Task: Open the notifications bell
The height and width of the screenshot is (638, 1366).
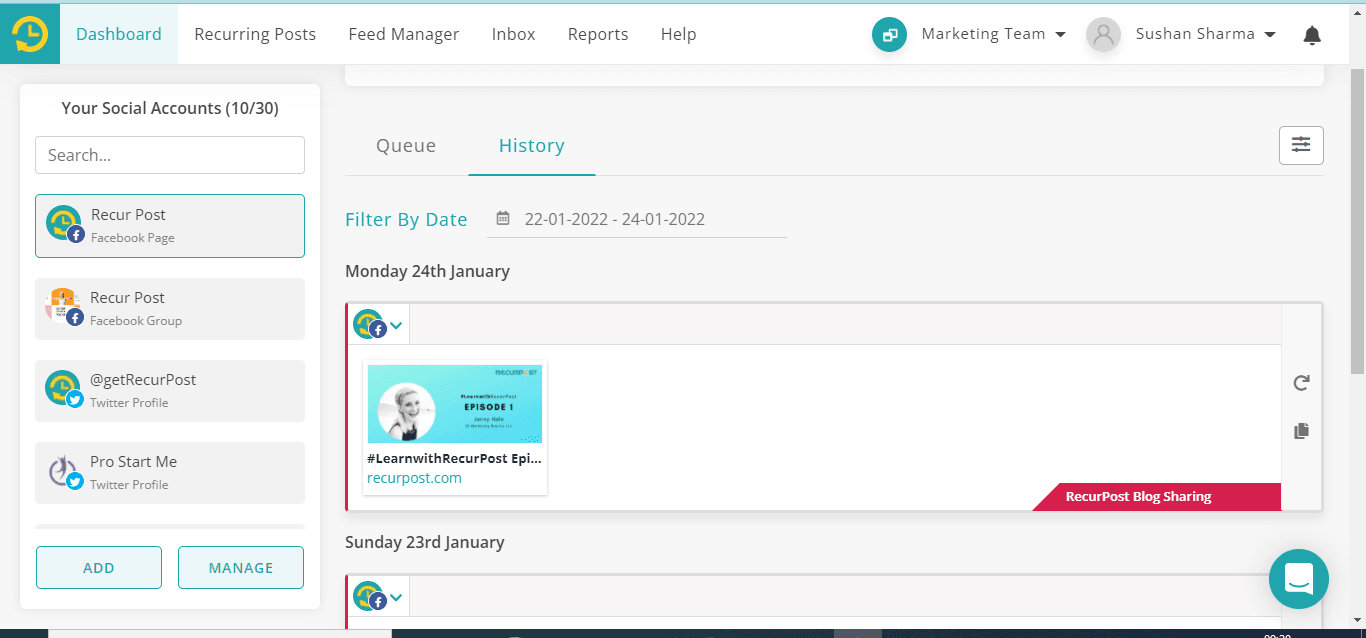Action: (x=1312, y=35)
